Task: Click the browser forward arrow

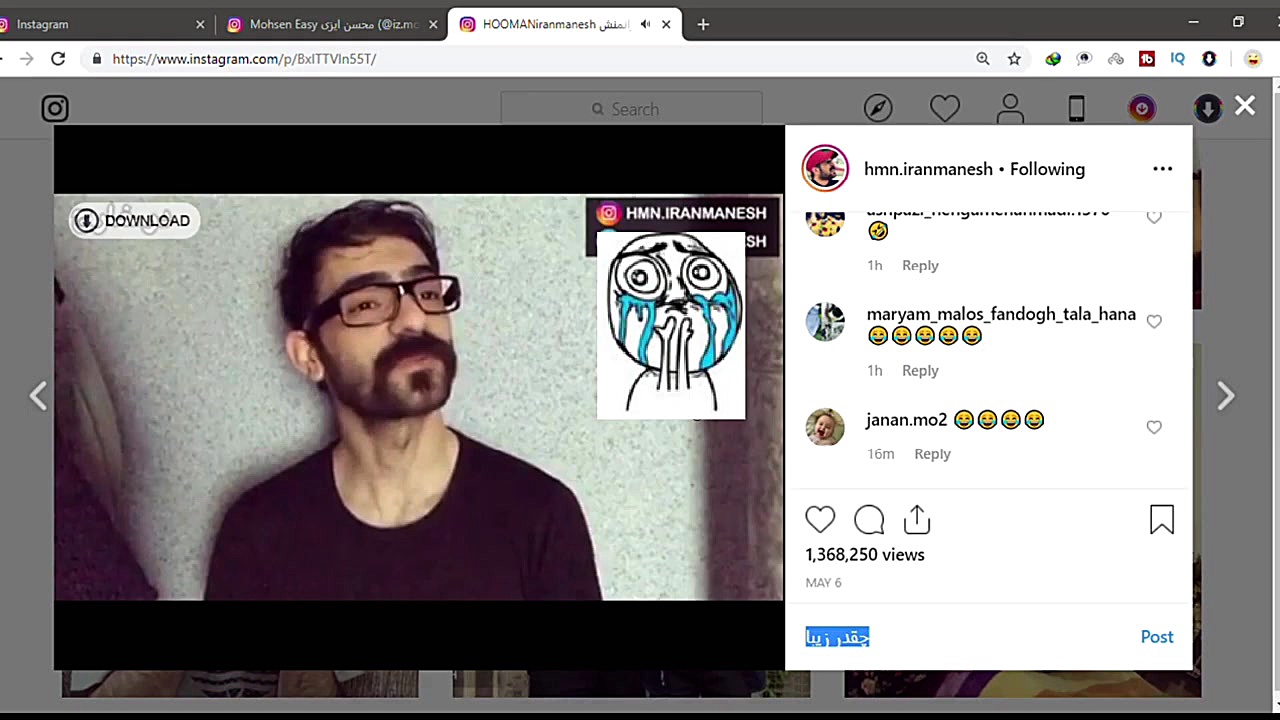Action: tap(26, 59)
